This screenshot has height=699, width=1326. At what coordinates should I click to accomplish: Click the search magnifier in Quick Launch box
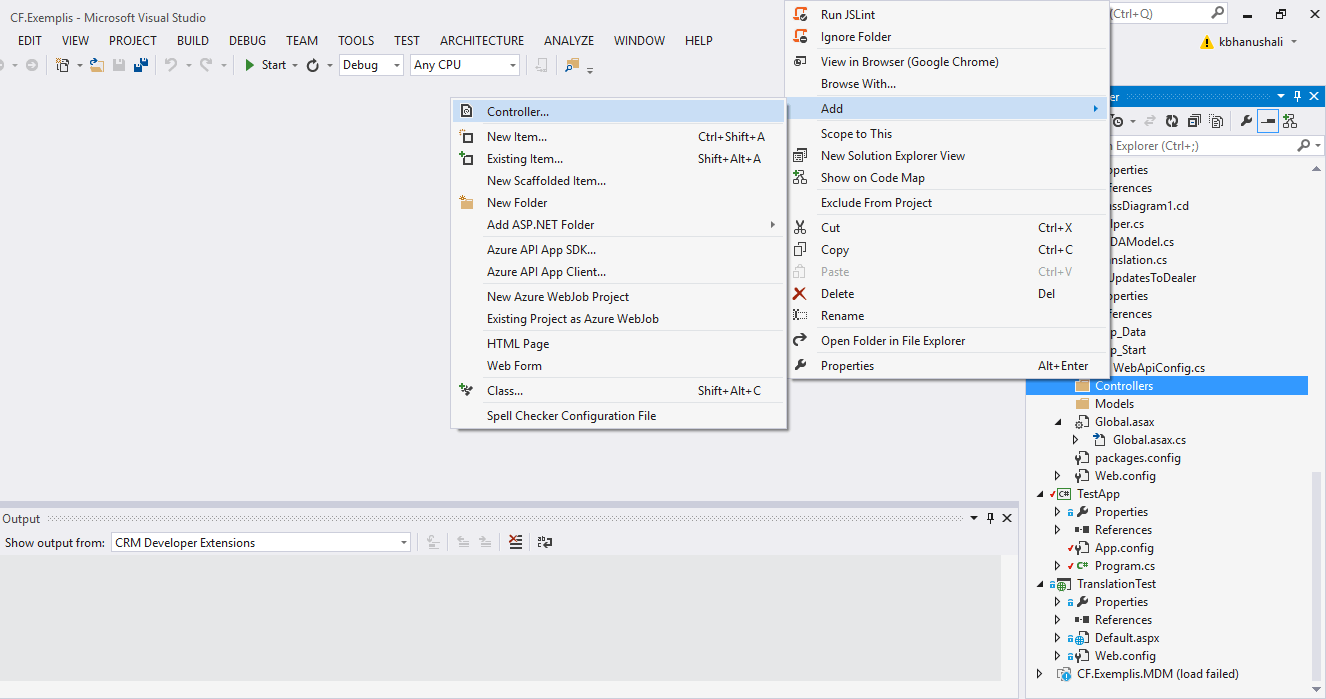coord(1217,13)
